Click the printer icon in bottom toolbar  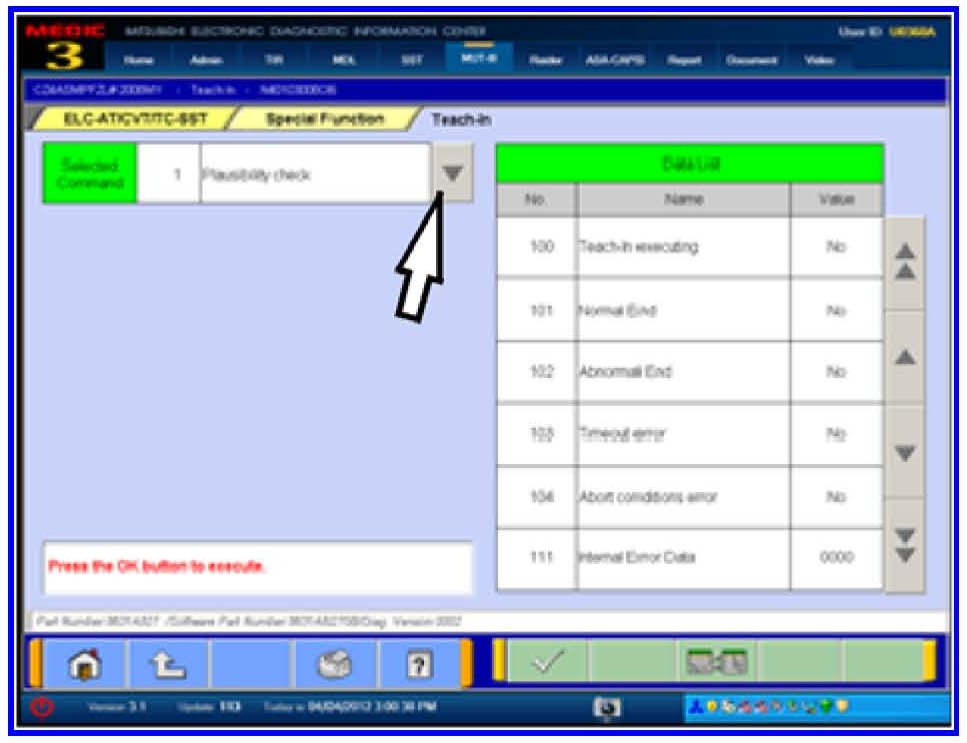point(335,664)
